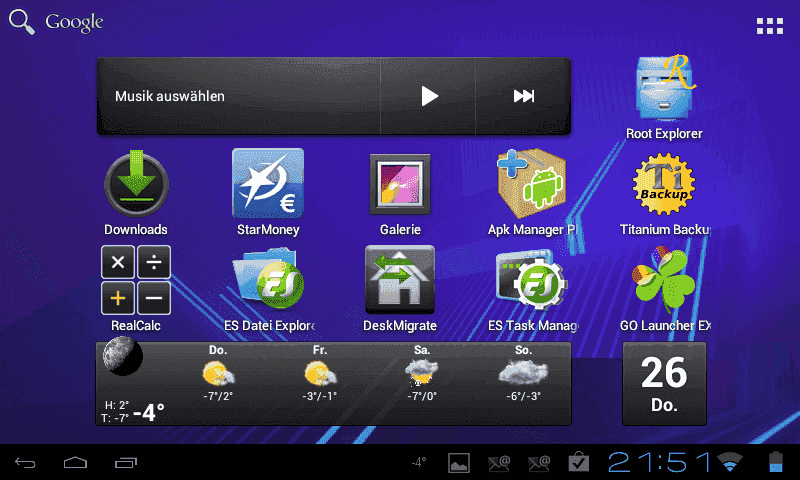The height and width of the screenshot is (480, 800).
Task: Tap the back navigation button
Action: point(25,463)
